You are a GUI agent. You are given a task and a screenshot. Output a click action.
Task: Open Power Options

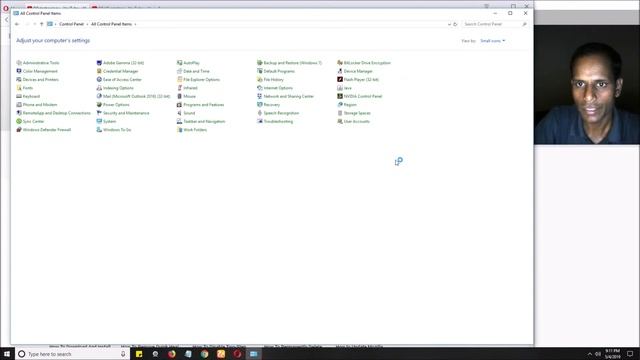pyautogui.click(x=113, y=104)
